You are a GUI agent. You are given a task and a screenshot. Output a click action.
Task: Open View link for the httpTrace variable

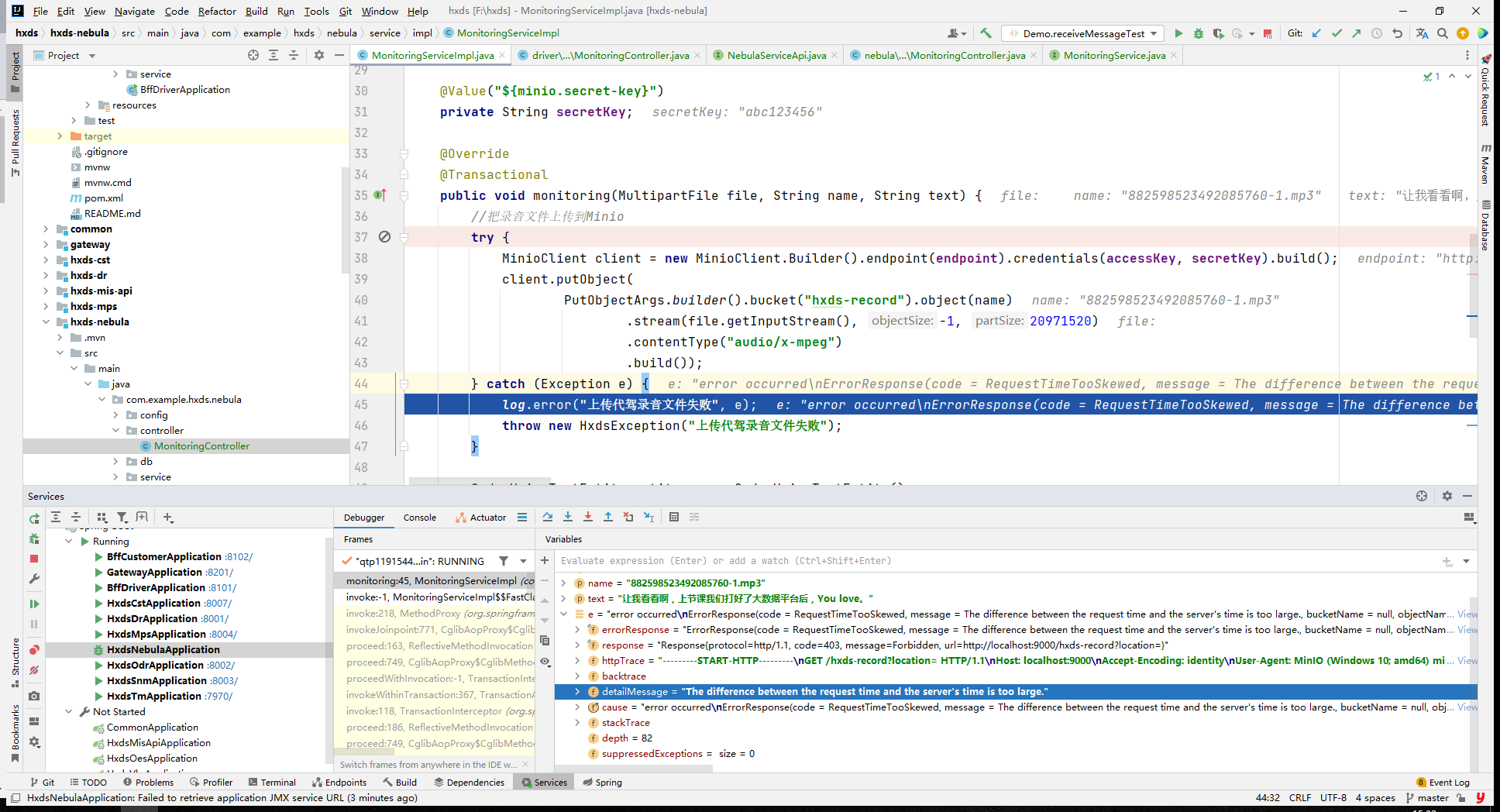tap(1467, 661)
